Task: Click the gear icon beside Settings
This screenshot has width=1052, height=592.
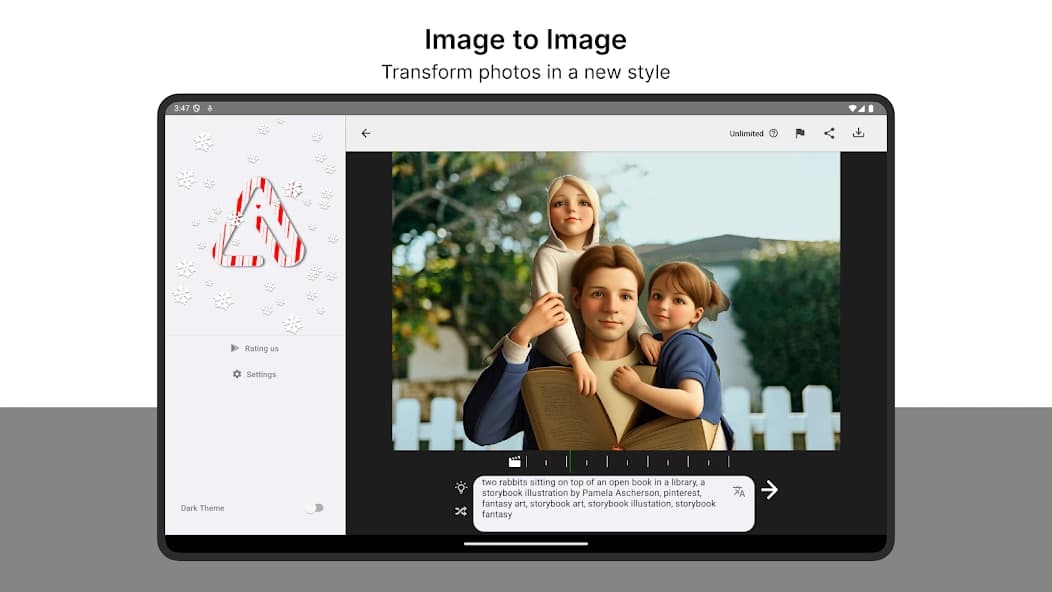Action: 237,374
